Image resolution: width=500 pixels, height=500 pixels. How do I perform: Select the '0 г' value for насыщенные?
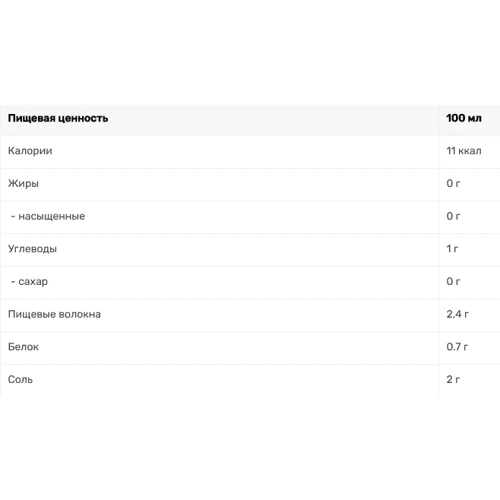coord(453,216)
